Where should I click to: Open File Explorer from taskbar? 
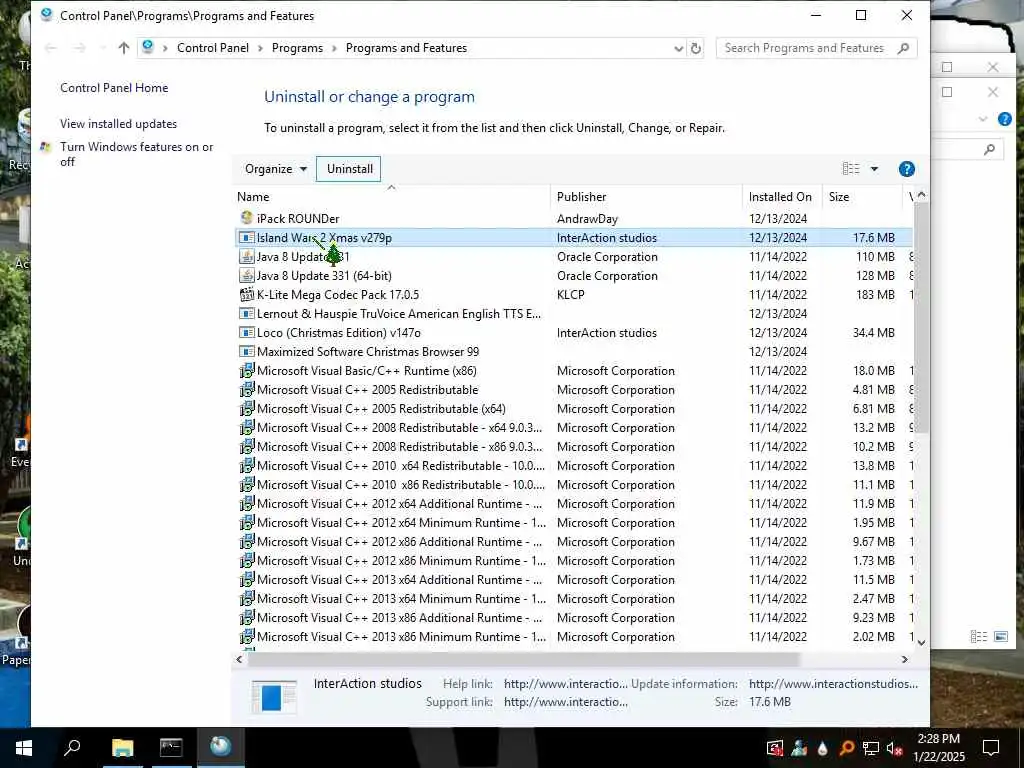pyautogui.click(x=122, y=748)
